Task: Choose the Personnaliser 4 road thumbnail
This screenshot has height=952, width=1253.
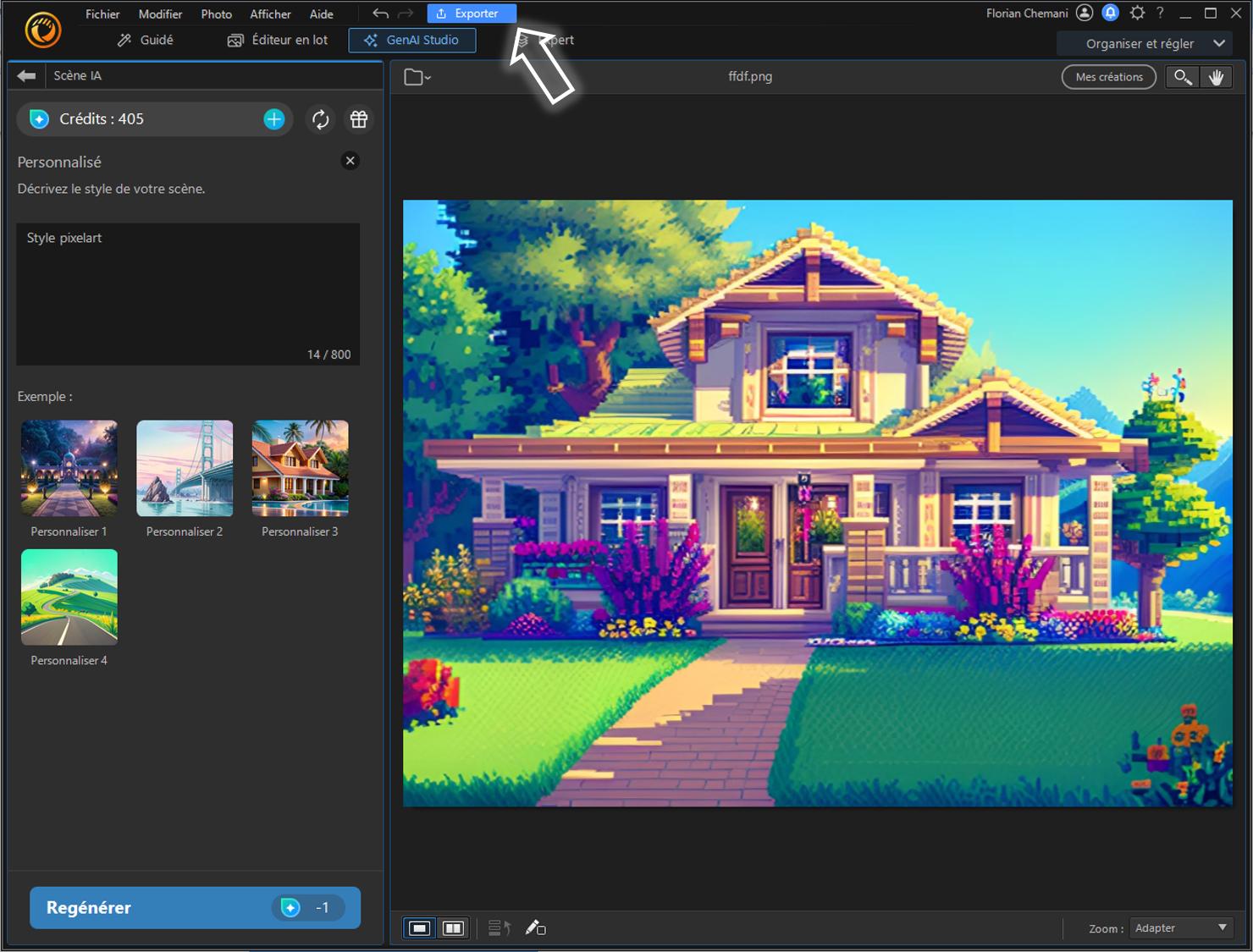Action: (x=69, y=597)
